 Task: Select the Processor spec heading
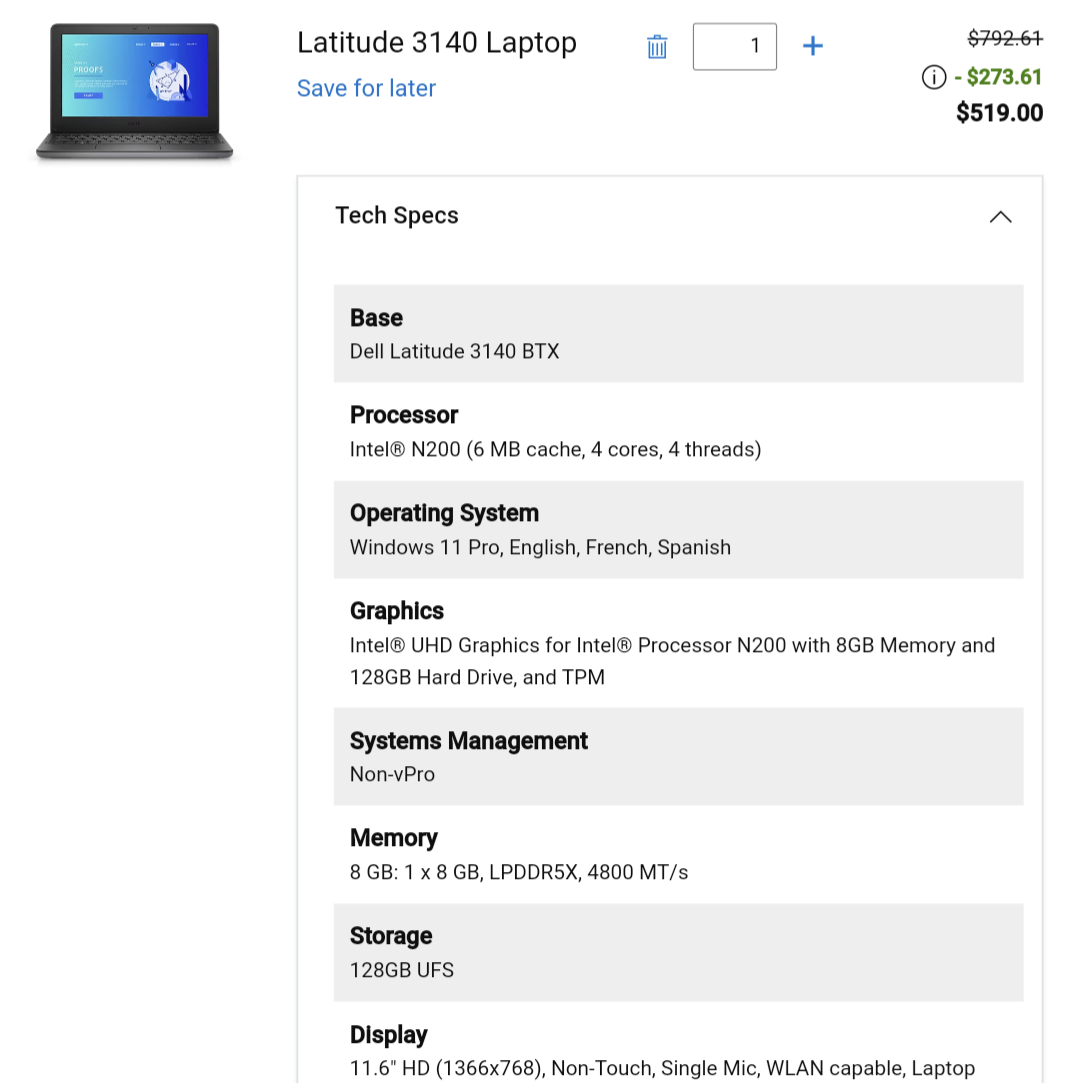tap(403, 415)
